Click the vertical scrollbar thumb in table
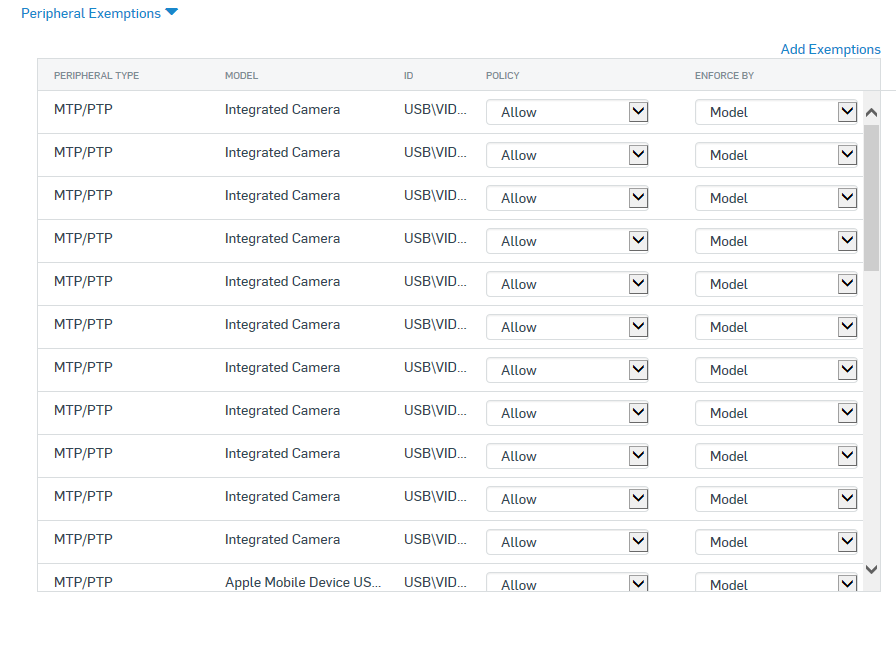 click(871, 198)
